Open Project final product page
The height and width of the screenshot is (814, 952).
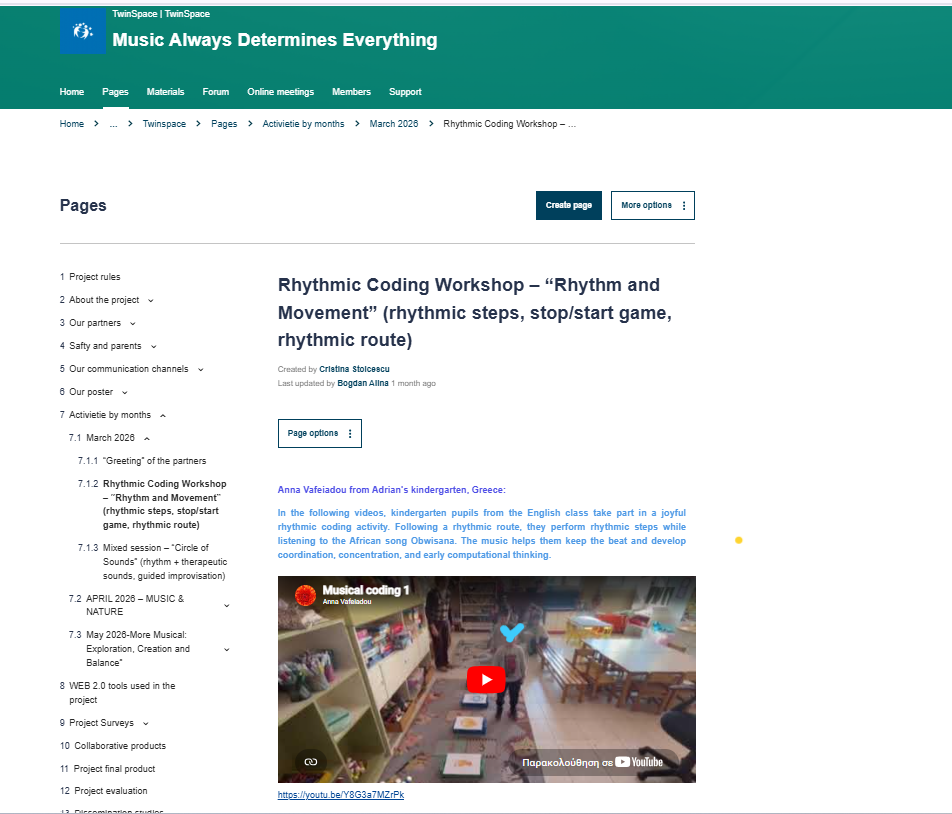(114, 769)
